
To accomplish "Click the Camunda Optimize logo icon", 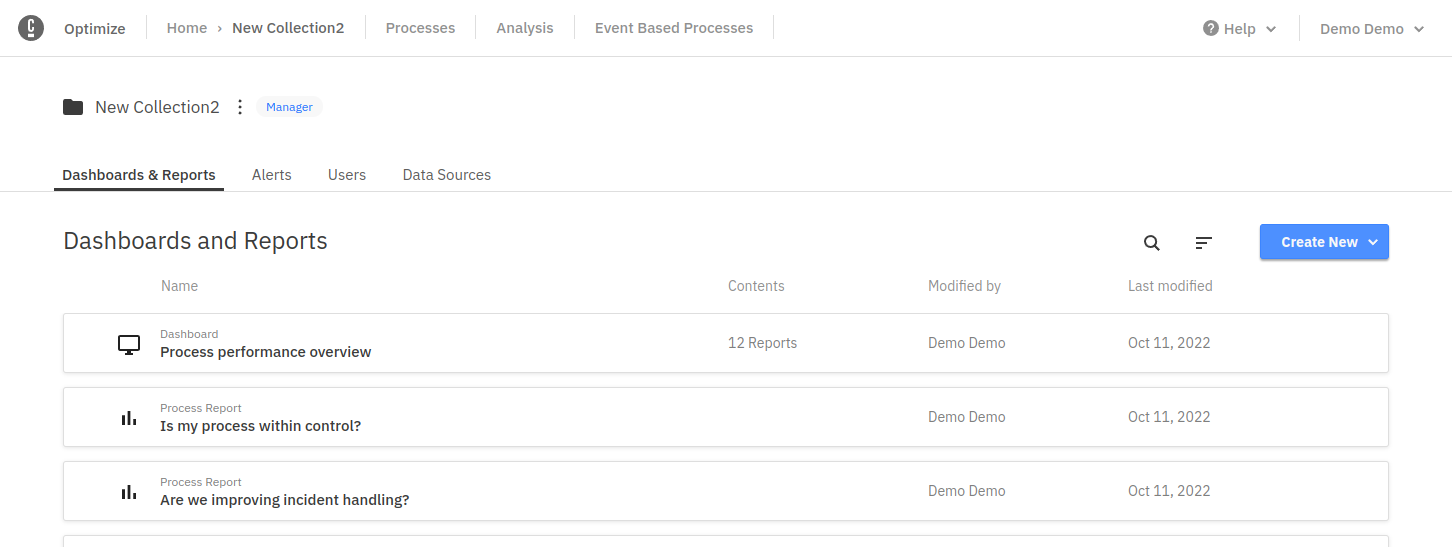I will [31, 28].
